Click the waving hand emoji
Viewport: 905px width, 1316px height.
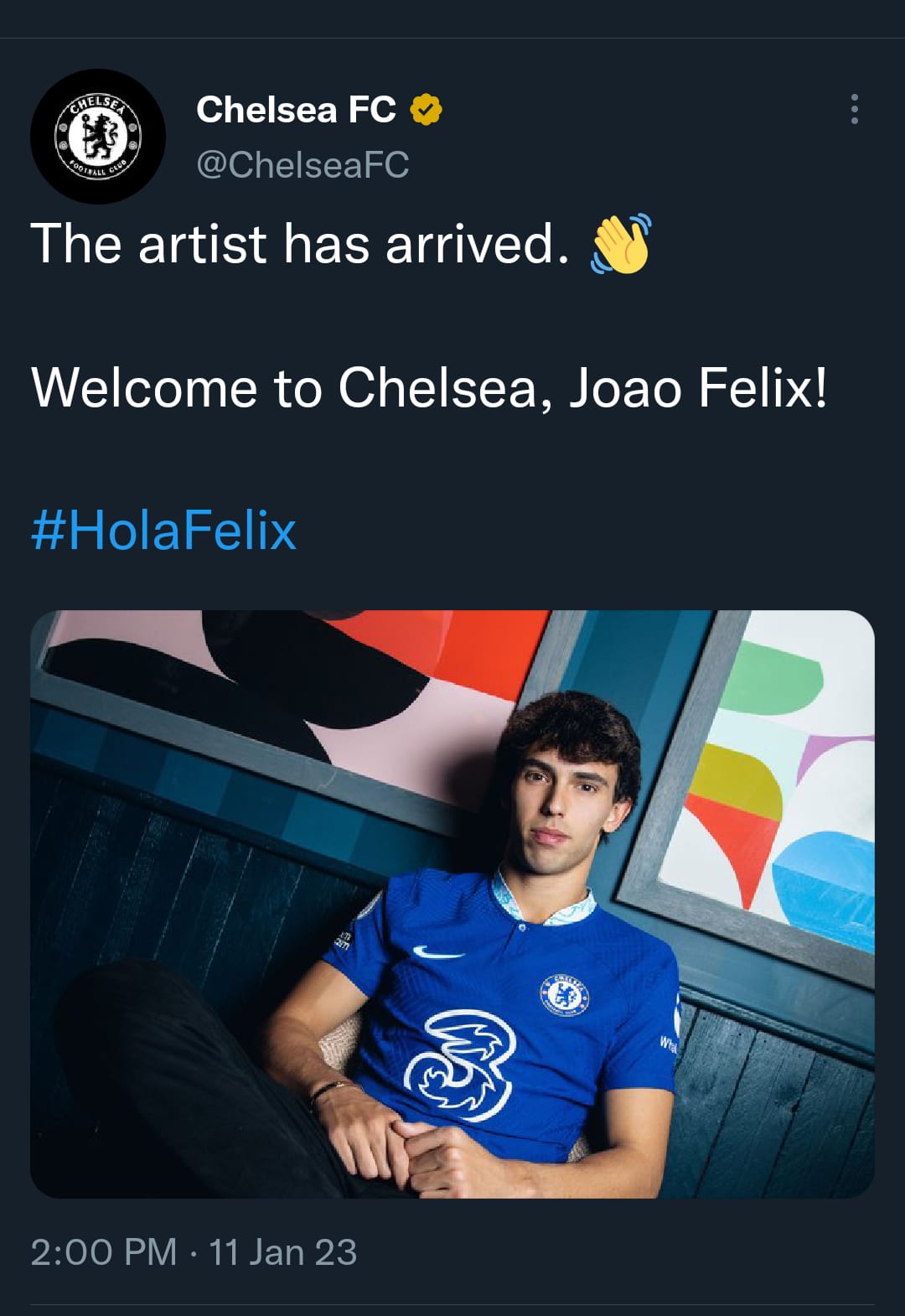coord(621,244)
